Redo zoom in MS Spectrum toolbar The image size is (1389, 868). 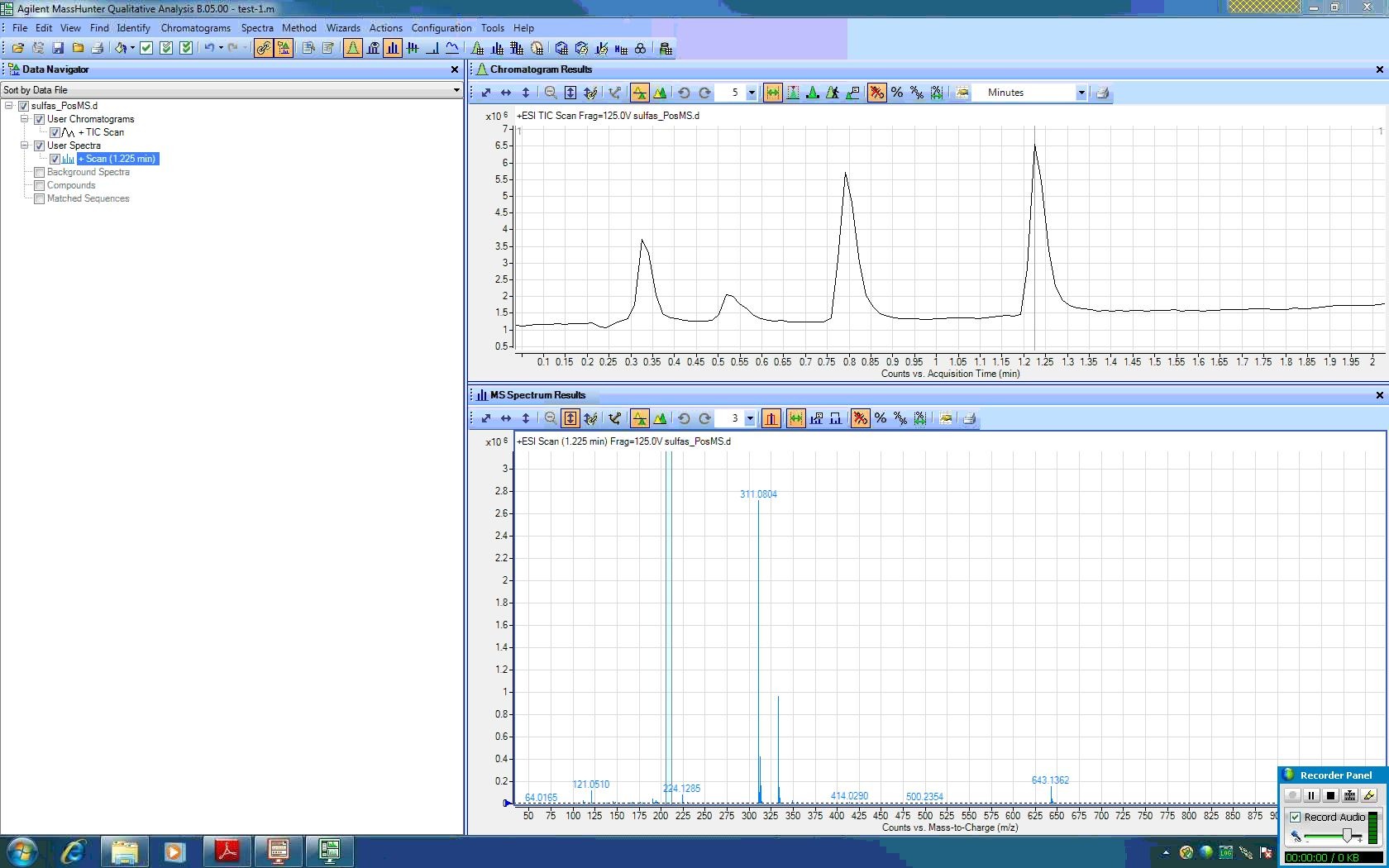tap(705, 418)
